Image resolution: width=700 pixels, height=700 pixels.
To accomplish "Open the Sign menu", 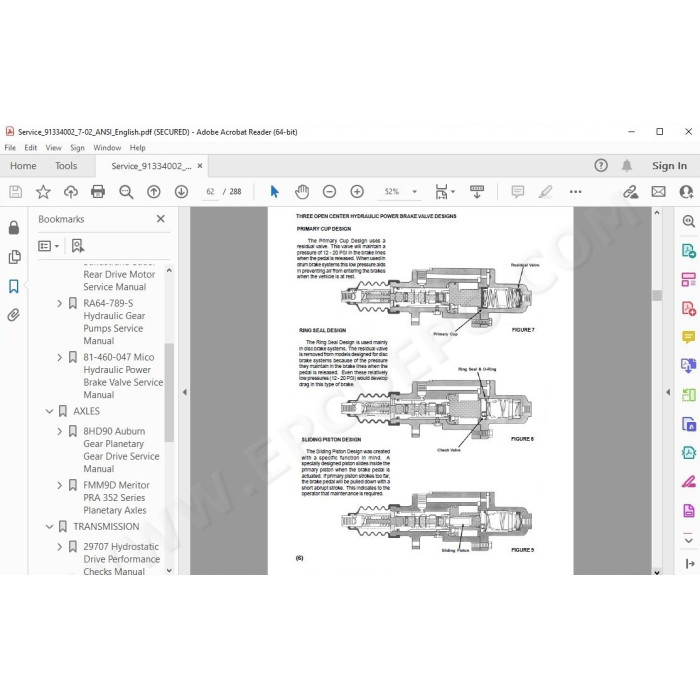I will [77, 148].
